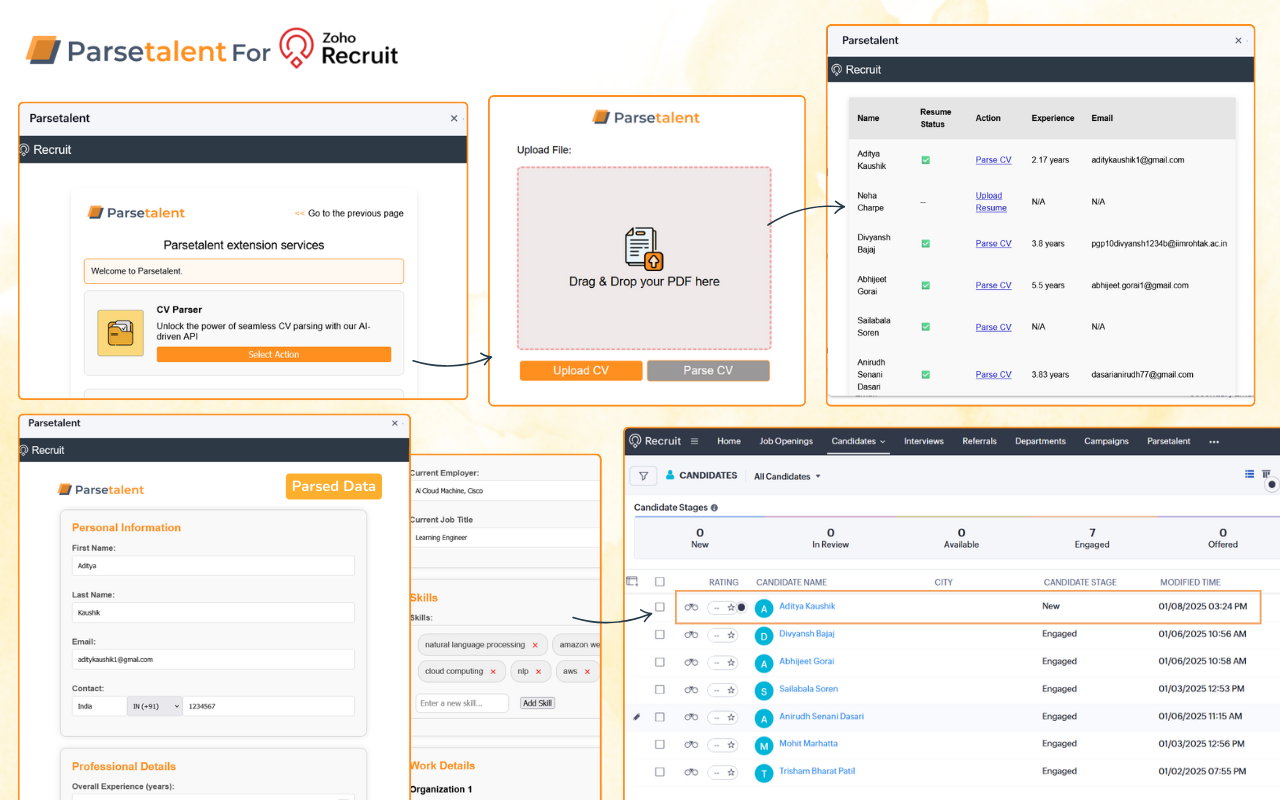
Task: Check the box for Mohit Marhatta row
Action: 659,745
